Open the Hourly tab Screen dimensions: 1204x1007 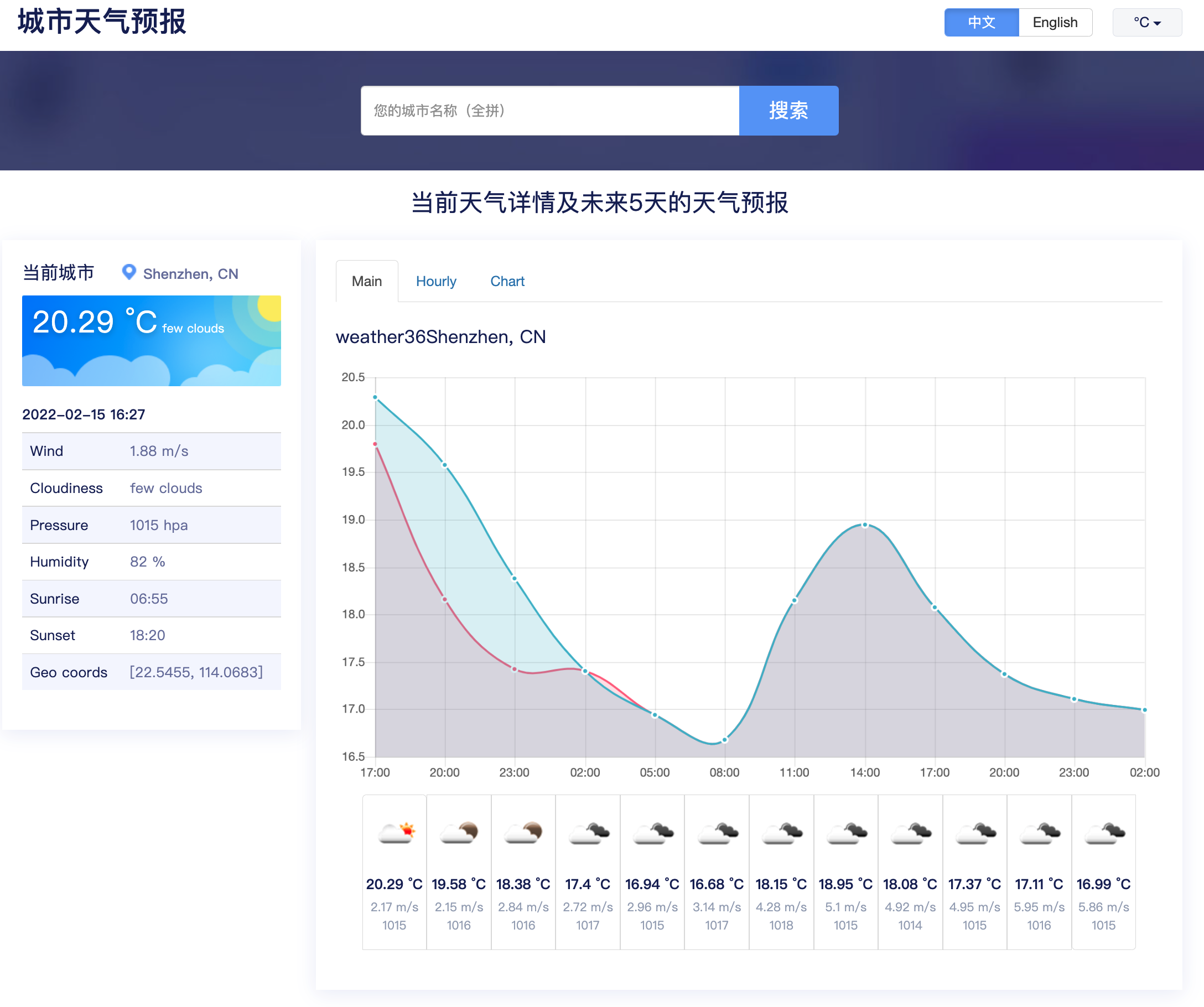(x=436, y=281)
